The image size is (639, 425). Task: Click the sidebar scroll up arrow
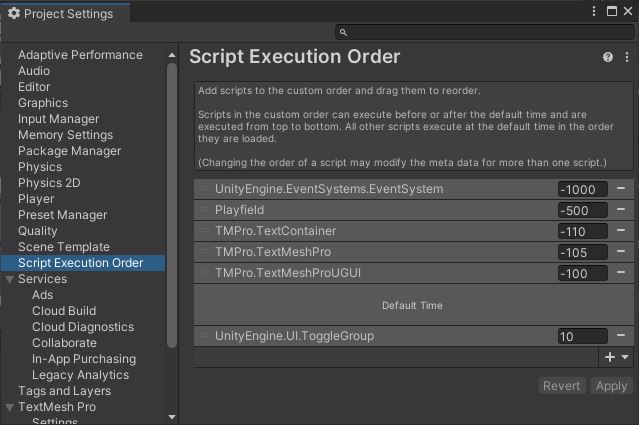[x=172, y=55]
